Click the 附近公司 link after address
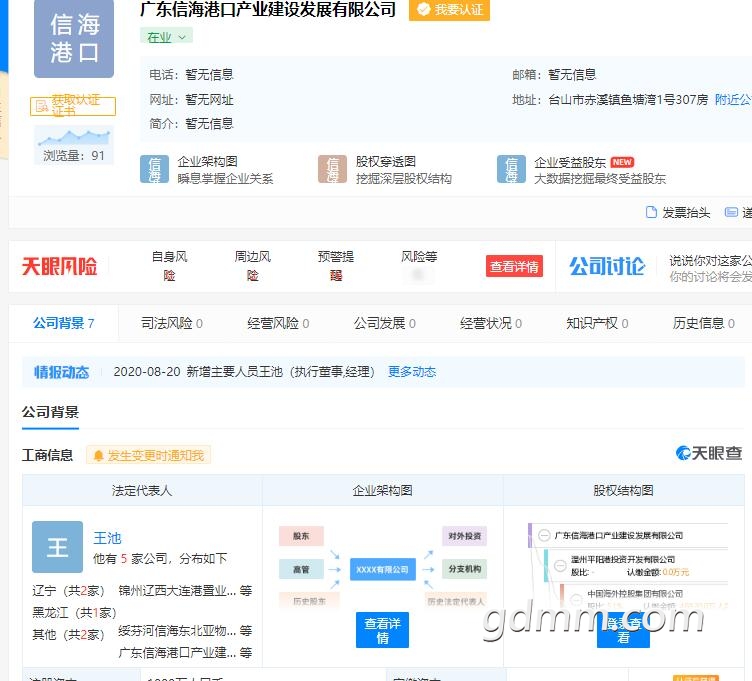Screen dimensions: 752x681 pyautogui.click(x=733, y=100)
